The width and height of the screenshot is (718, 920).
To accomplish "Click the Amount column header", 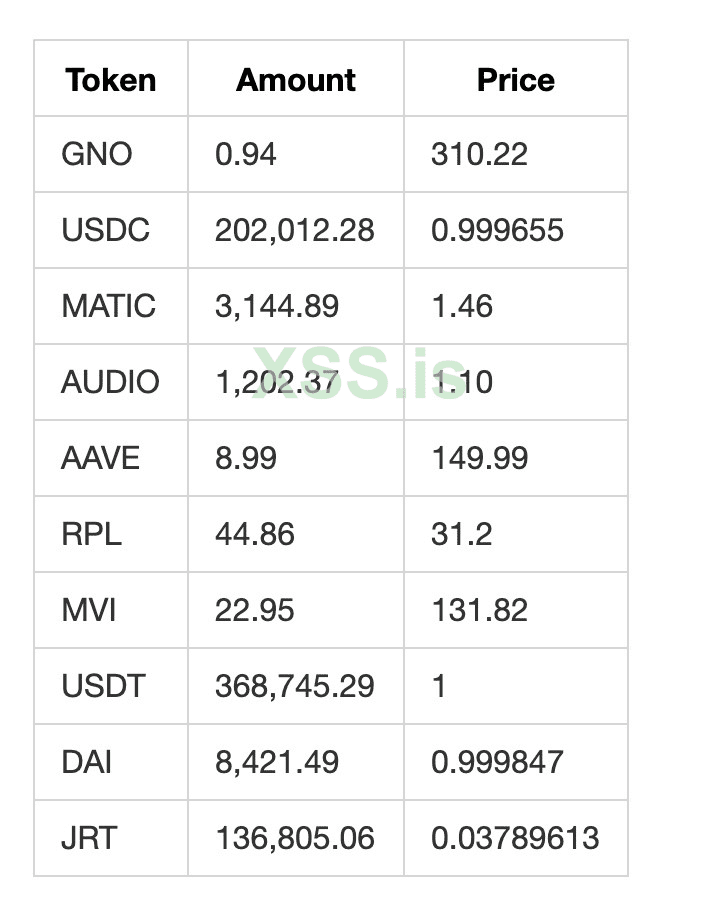I will coord(296,80).
